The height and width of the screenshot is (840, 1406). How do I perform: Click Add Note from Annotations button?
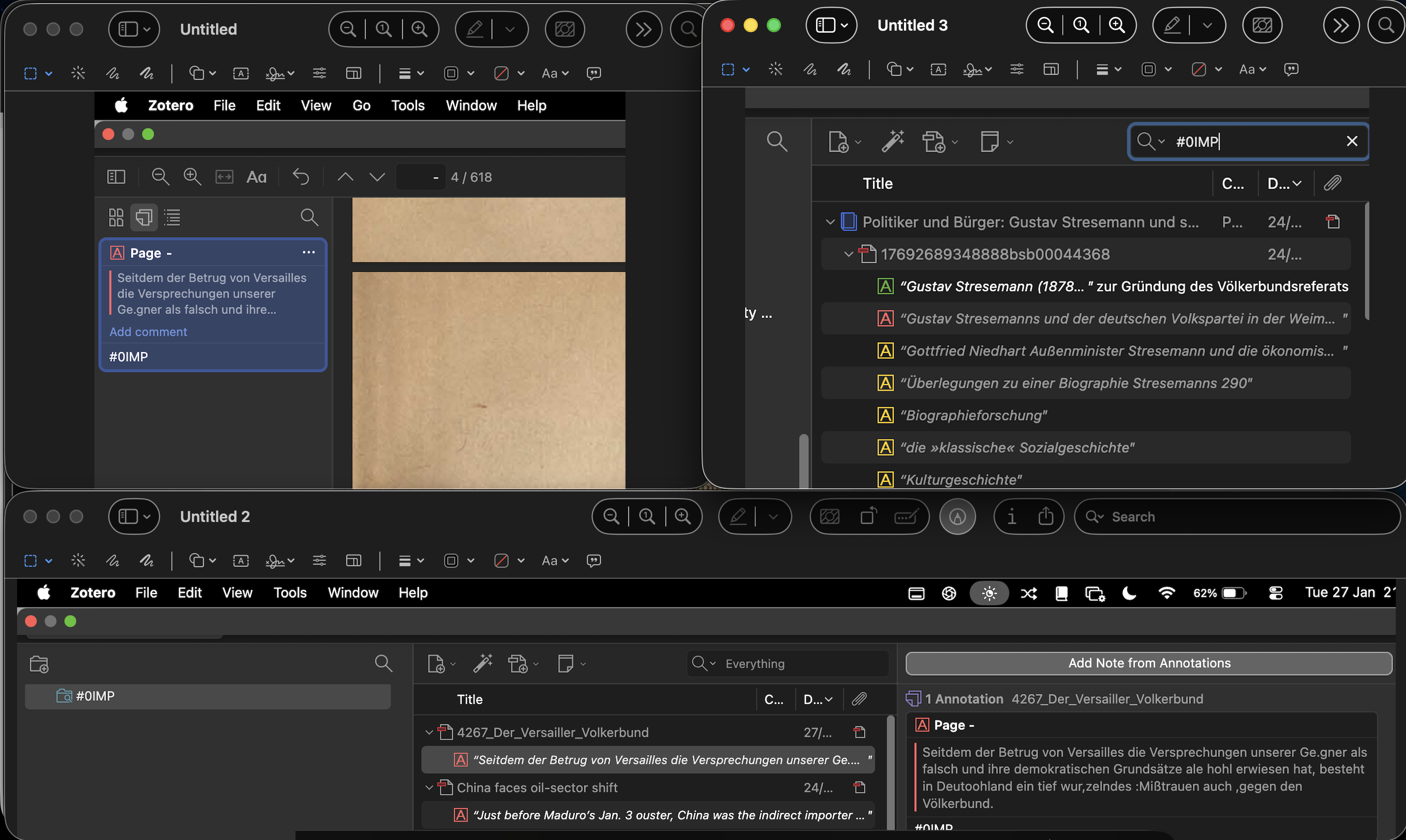1148,663
